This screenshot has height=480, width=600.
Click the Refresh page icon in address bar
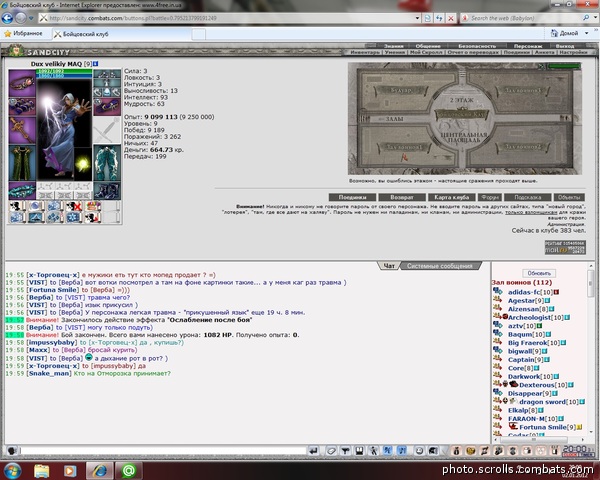pos(439,18)
